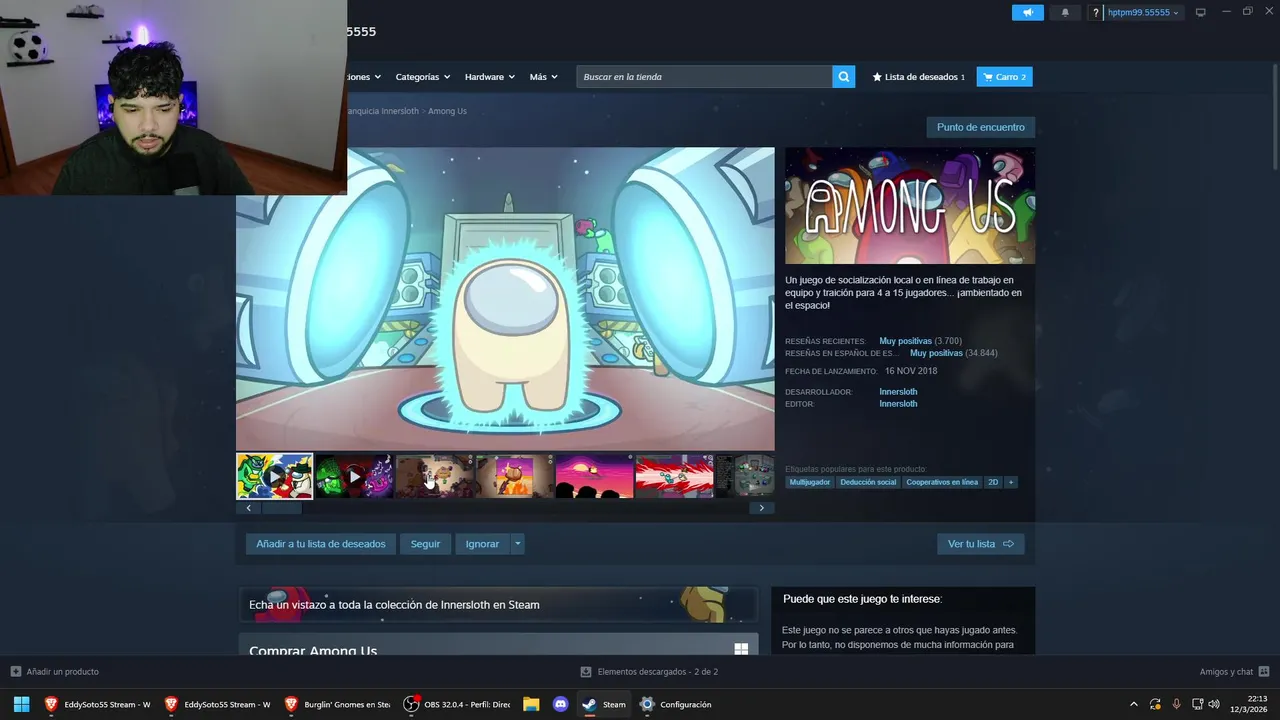Viewport: 1280px width, 720px height.
Task: Click the store search magnifier button
Action: coord(844,77)
